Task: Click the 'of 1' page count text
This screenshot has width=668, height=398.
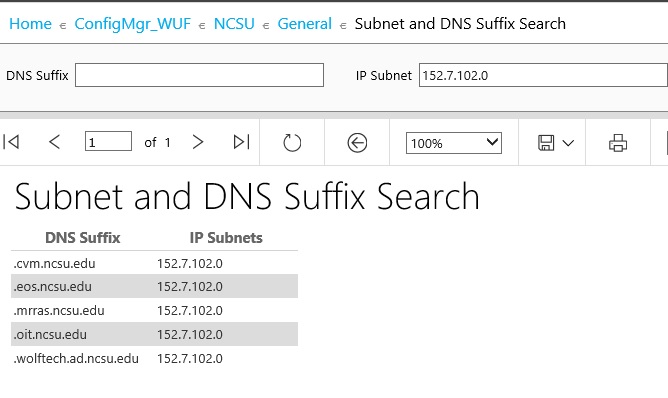Action: (x=157, y=142)
